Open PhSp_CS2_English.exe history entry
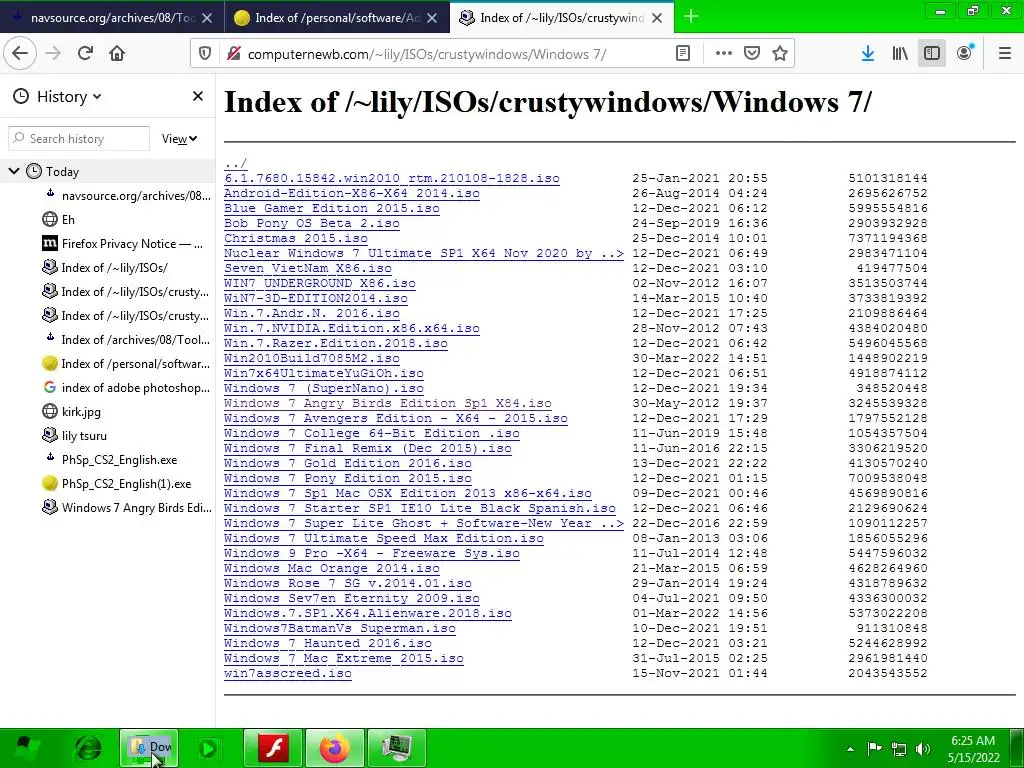This screenshot has height=768, width=1024. (x=108, y=460)
